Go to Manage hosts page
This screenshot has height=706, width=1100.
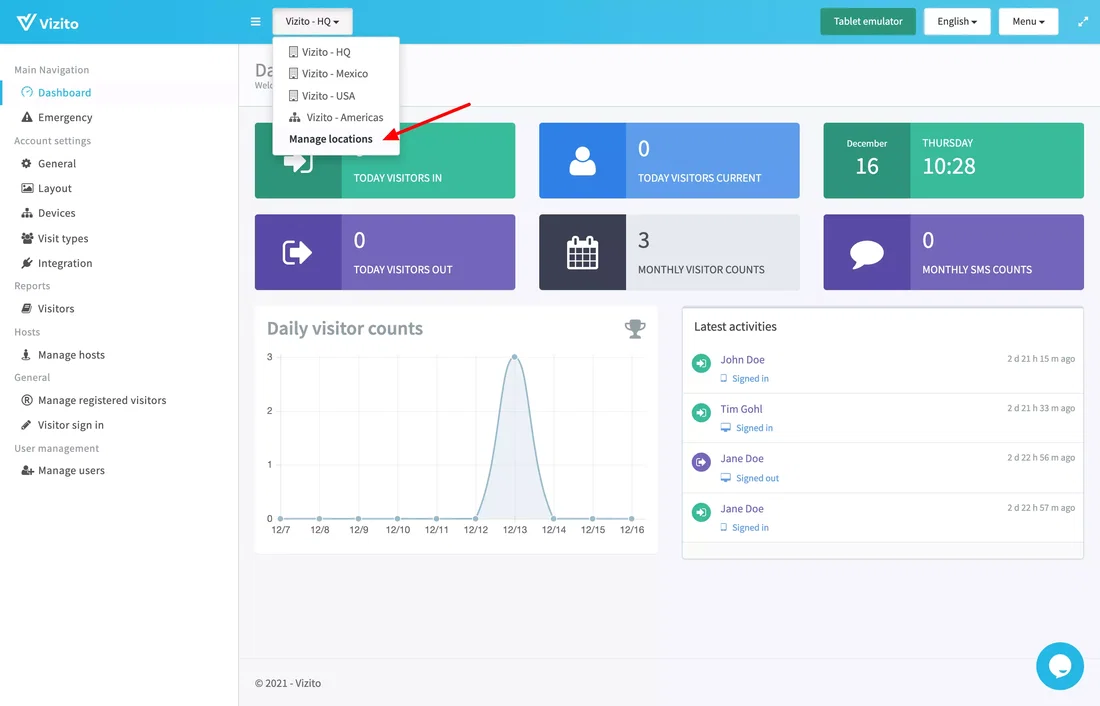71,355
